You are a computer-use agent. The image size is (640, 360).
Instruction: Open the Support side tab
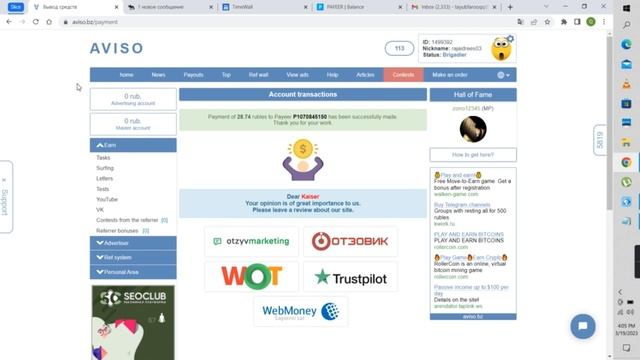point(6,197)
